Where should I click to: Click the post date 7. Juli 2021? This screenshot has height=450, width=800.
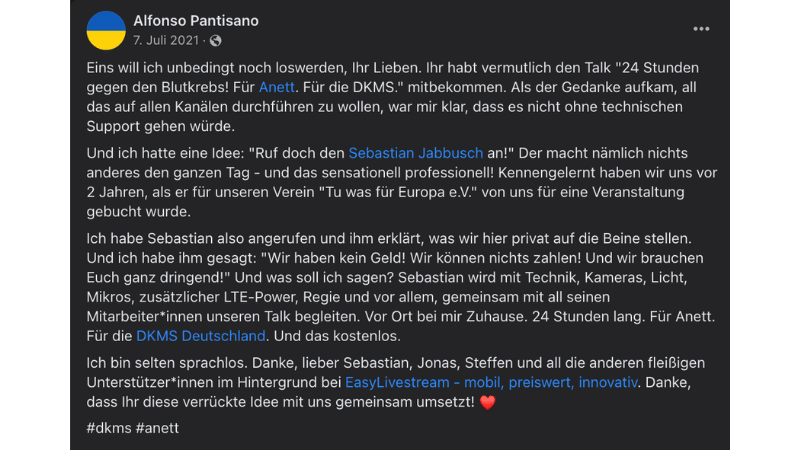[165, 41]
